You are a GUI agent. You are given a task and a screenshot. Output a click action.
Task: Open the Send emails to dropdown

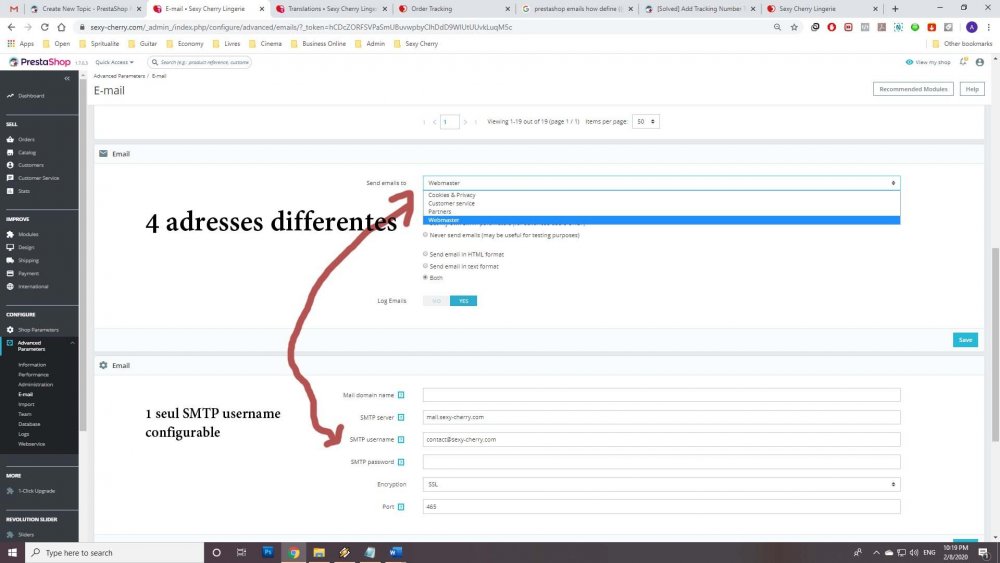point(661,183)
